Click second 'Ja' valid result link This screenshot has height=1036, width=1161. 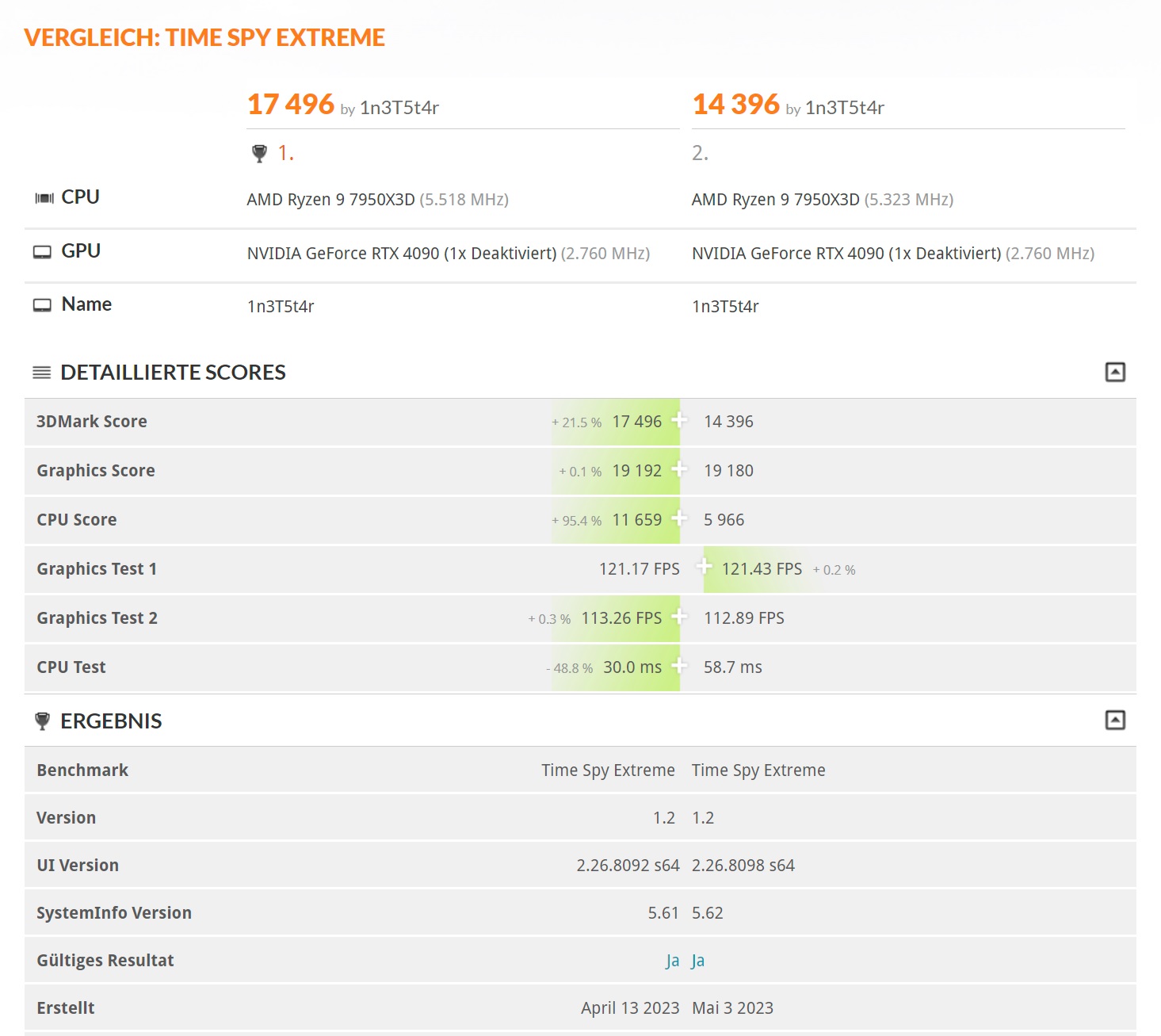pyautogui.click(x=698, y=961)
